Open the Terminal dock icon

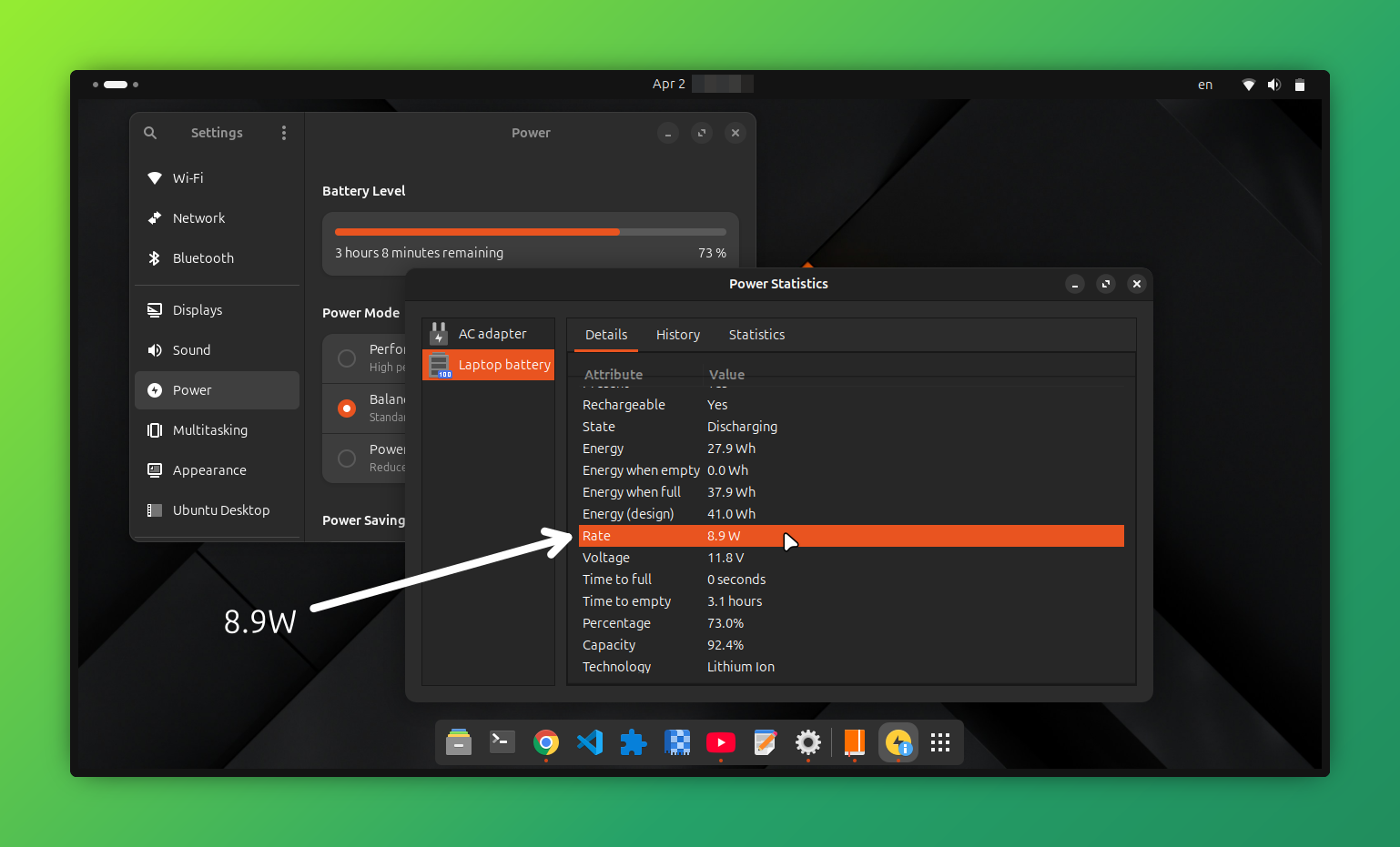(502, 742)
